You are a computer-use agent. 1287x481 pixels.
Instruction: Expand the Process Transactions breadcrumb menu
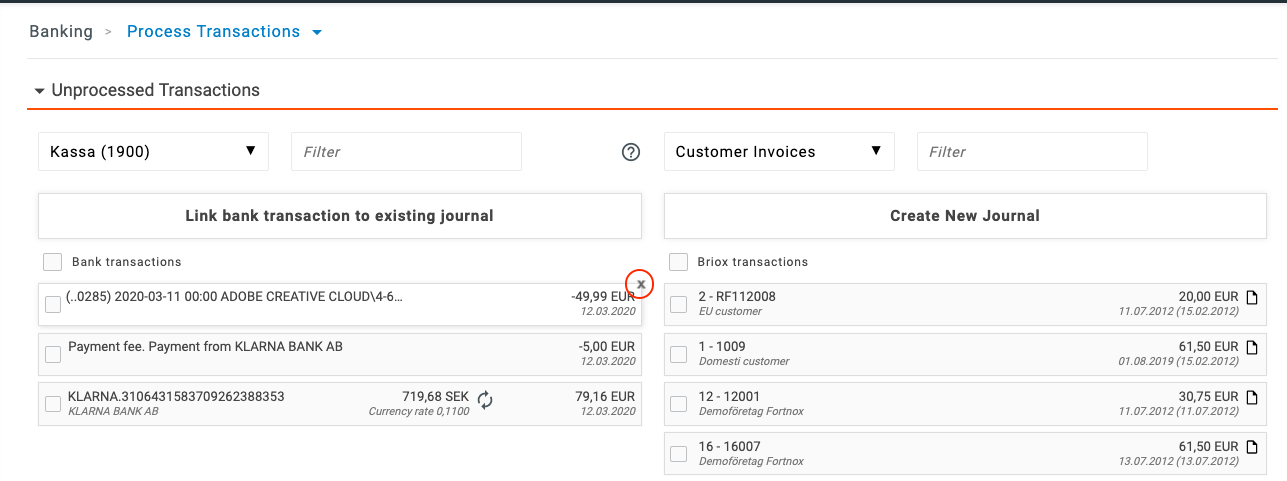pos(317,32)
